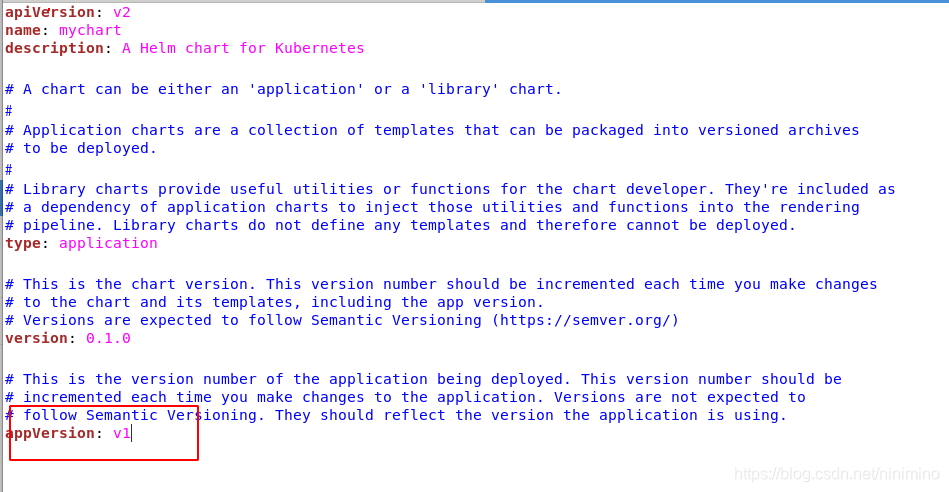The width and height of the screenshot is (949, 492).
Task: Click comment line 'follow Semantic Versioning'
Action: click(396, 415)
